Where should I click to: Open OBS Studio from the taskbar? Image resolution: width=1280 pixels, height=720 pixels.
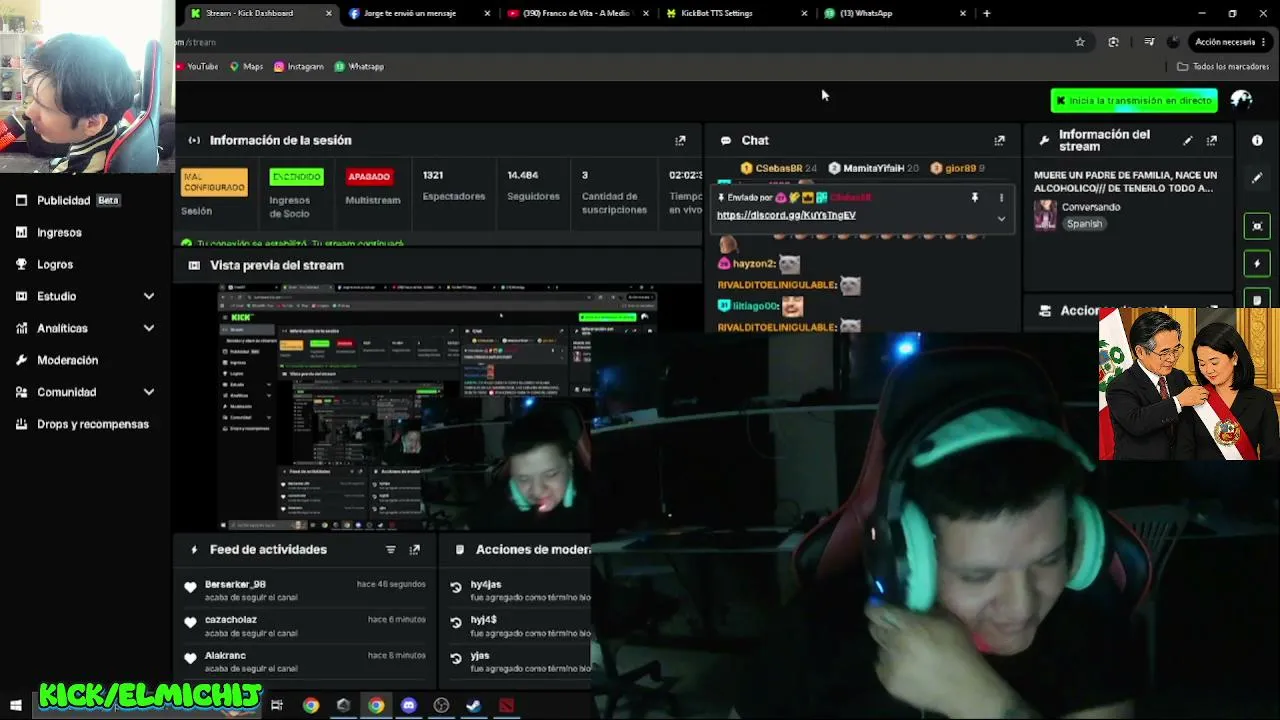(441, 705)
